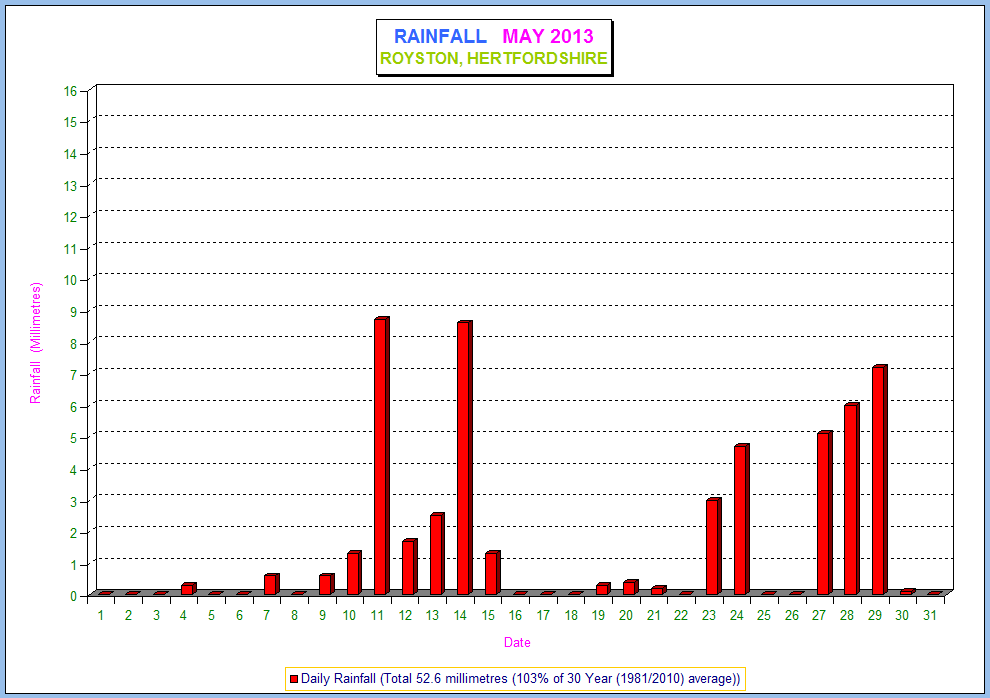Click the 'RAINFALL' title word
990x698 pixels.
pyautogui.click(x=440, y=36)
